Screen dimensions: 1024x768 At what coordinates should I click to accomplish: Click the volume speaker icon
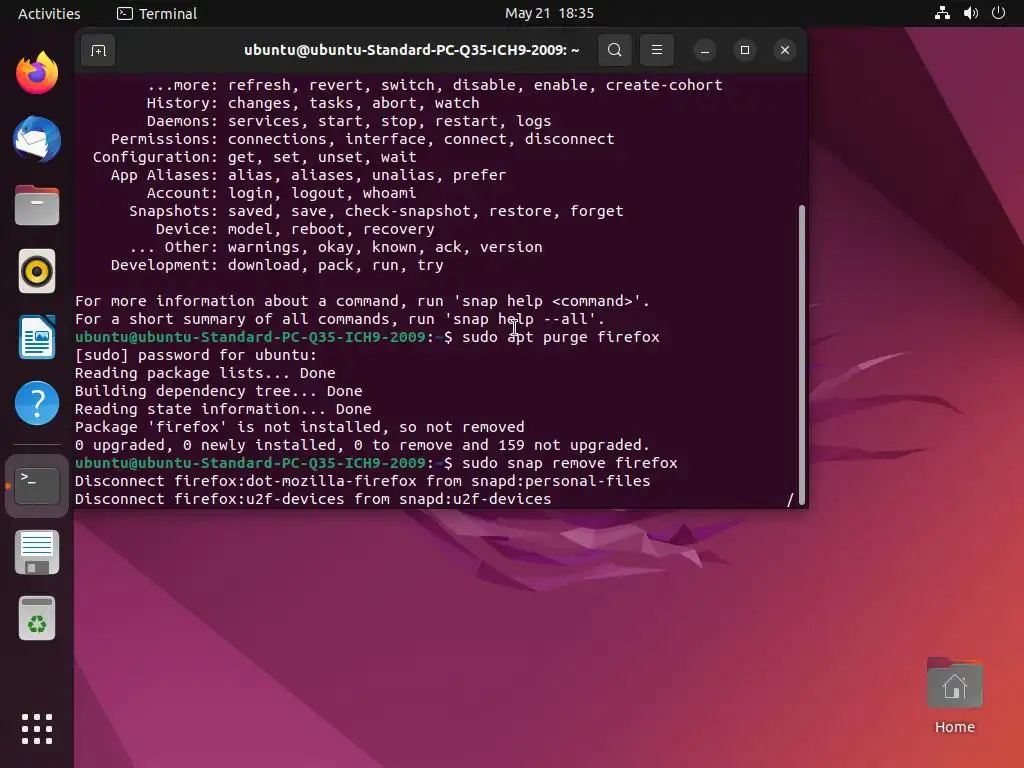pyautogui.click(x=970, y=13)
